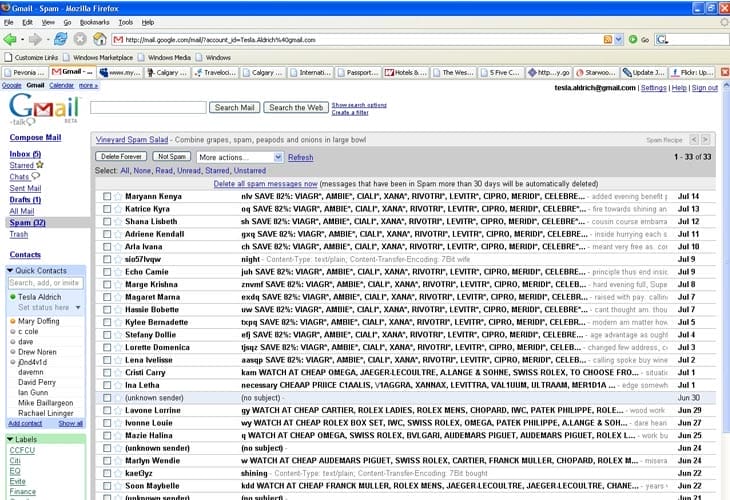Click the star icon beside Echo Camie
The image size is (730, 500).
click(119, 272)
